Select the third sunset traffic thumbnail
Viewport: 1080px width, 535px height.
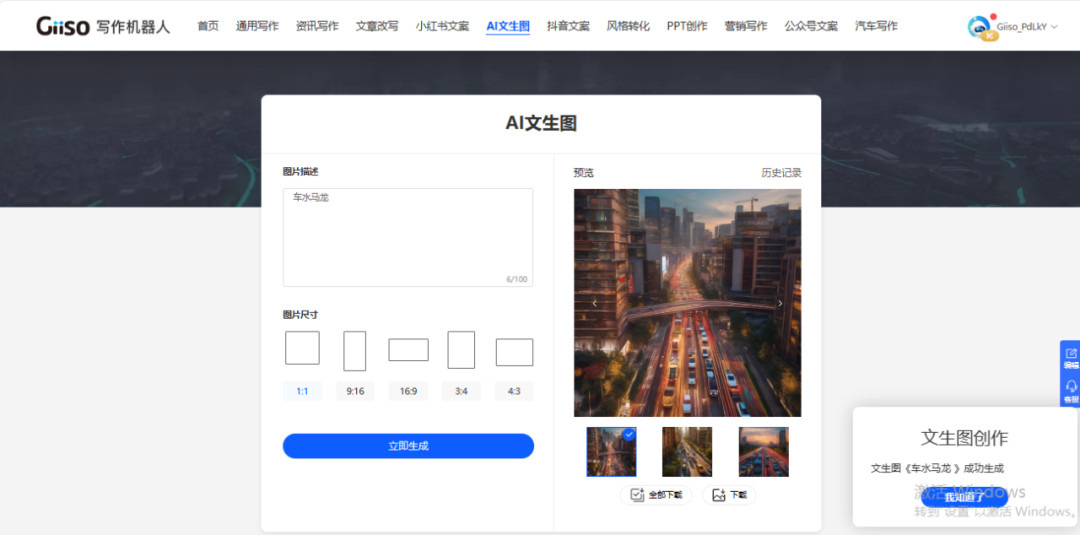click(x=763, y=452)
